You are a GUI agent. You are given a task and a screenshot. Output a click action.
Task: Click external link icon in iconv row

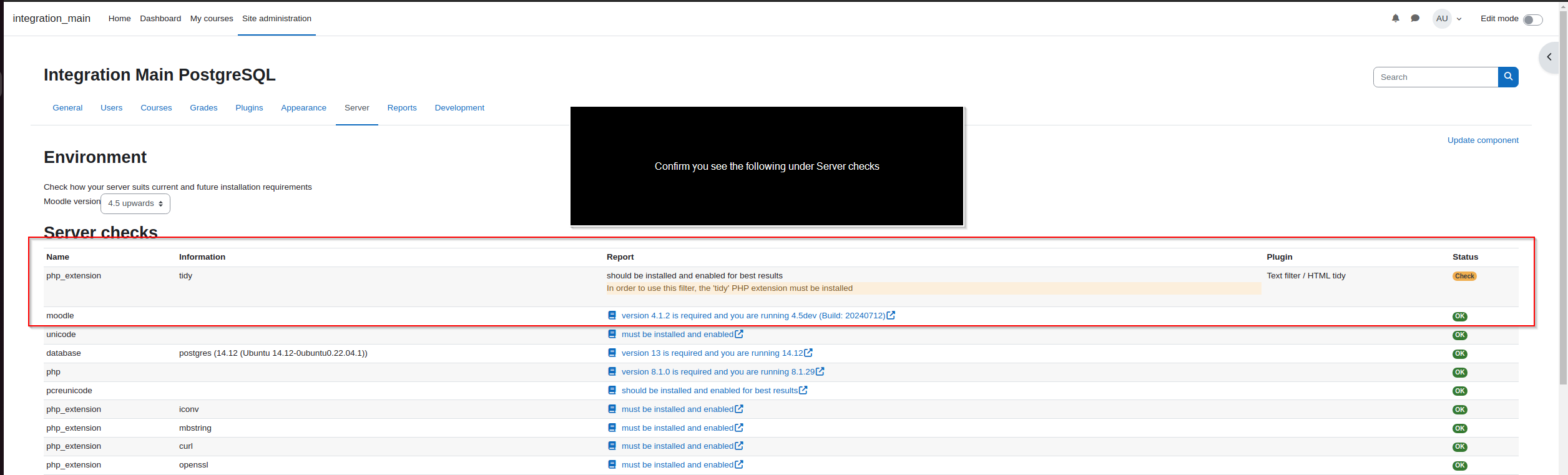coord(739,409)
